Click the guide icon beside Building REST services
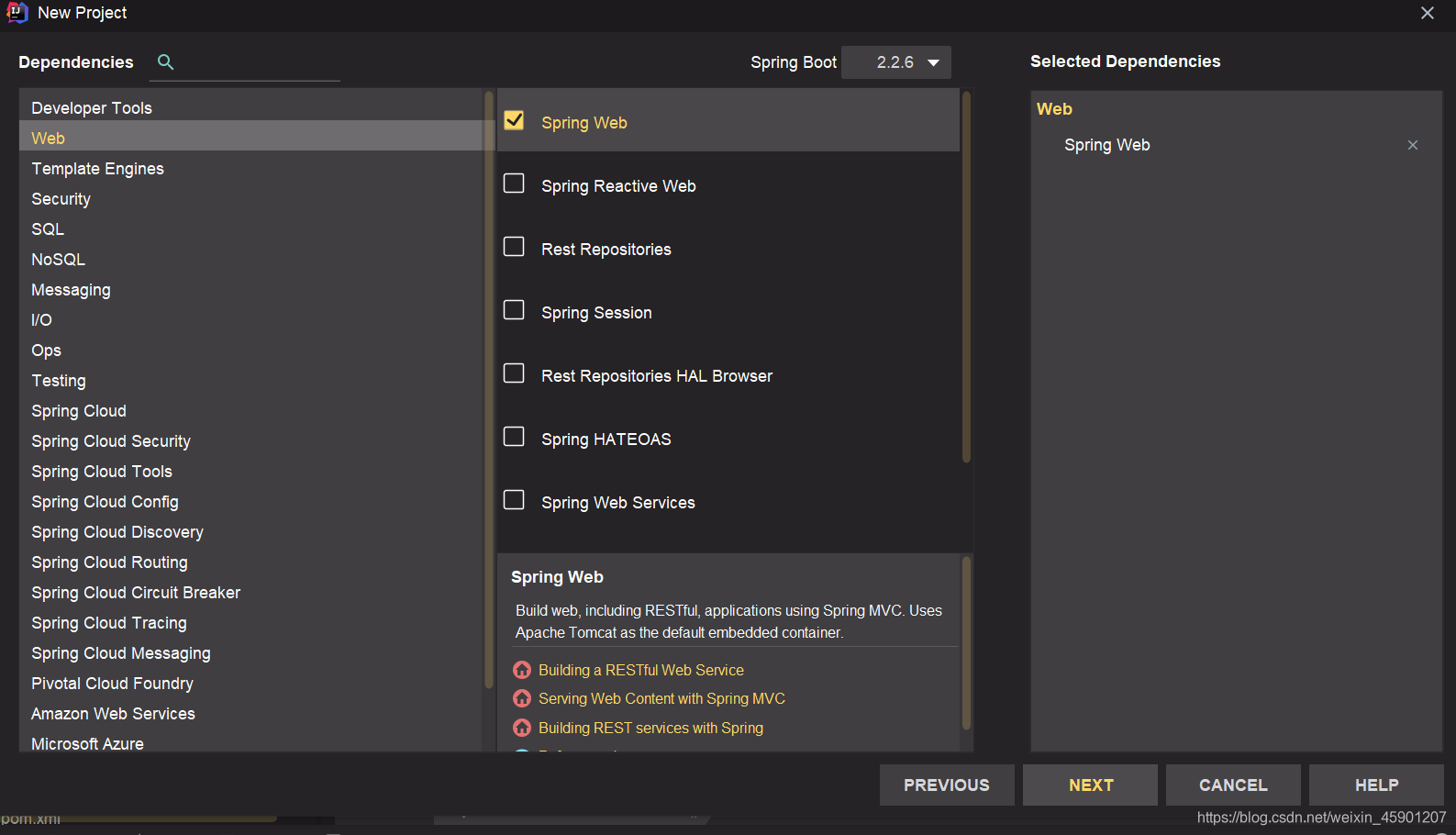 [x=522, y=728]
